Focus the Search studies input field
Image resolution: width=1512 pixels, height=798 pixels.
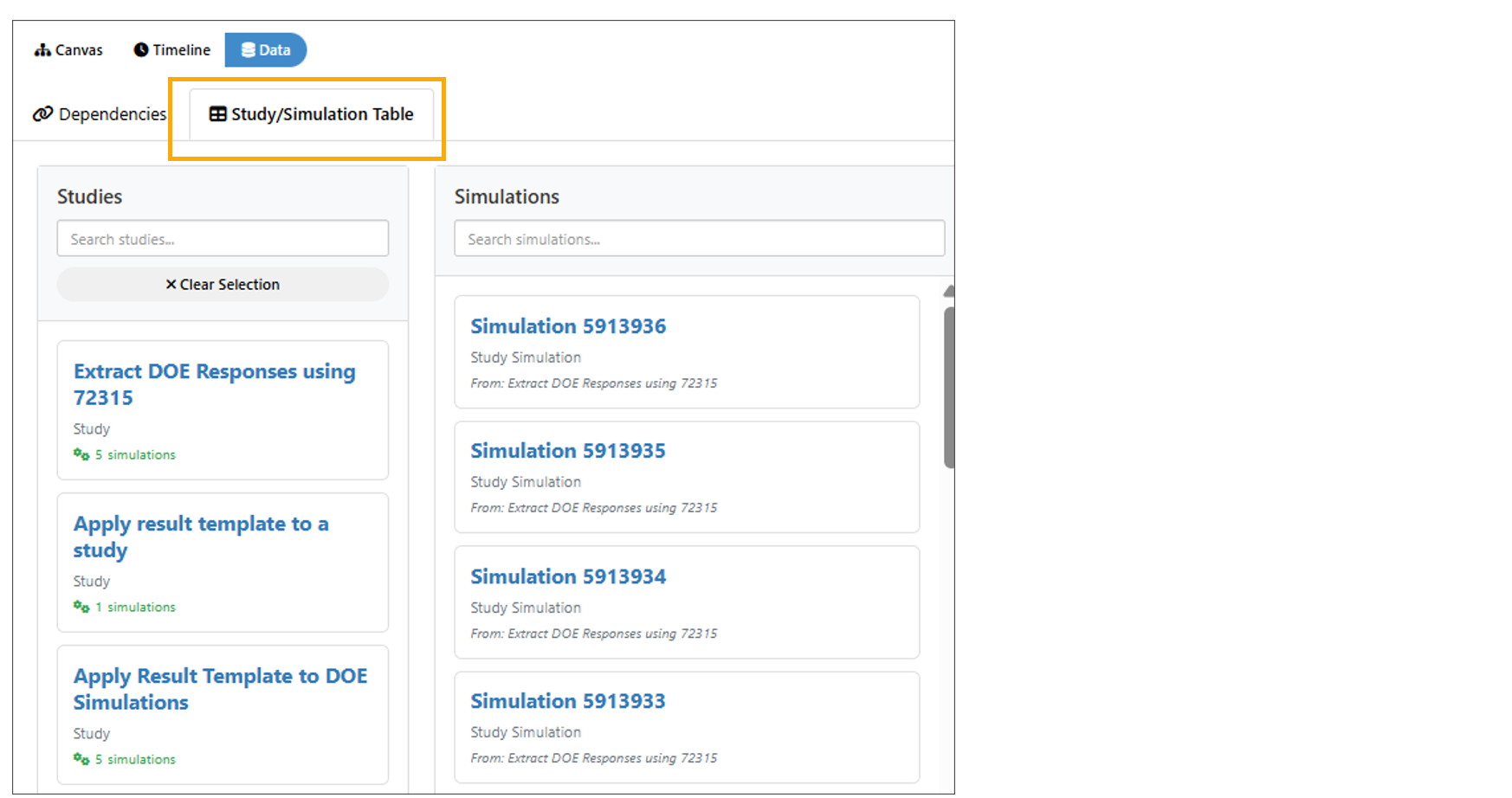223,239
